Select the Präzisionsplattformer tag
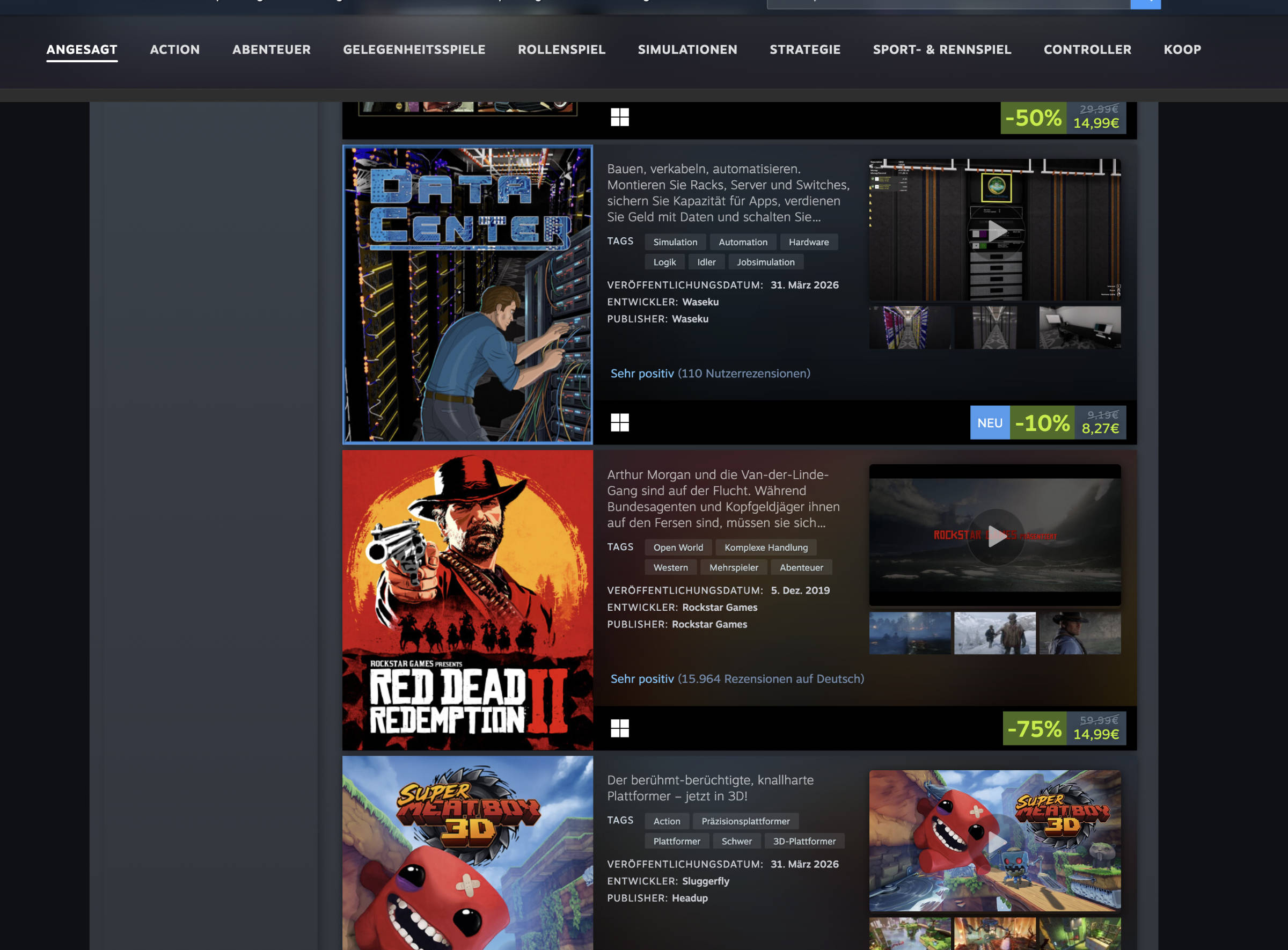Viewport: 1288px width, 950px height. point(746,821)
